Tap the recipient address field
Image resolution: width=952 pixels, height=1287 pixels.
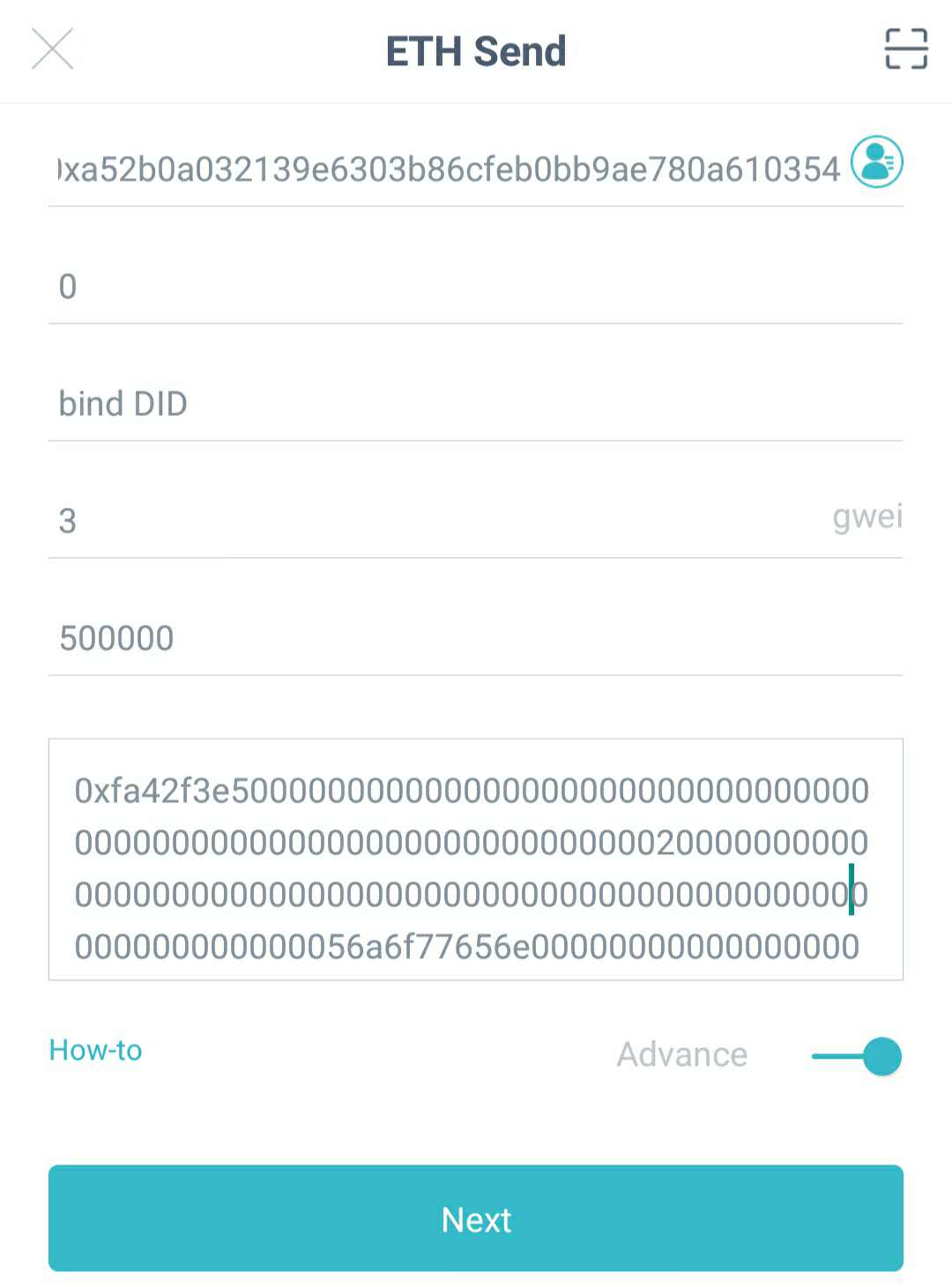point(450,169)
